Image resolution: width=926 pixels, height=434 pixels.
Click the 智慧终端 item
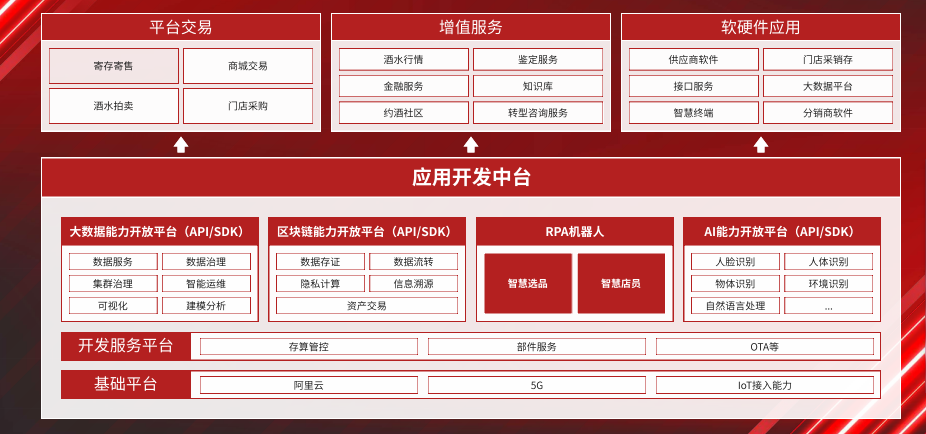tap(694, 113)
